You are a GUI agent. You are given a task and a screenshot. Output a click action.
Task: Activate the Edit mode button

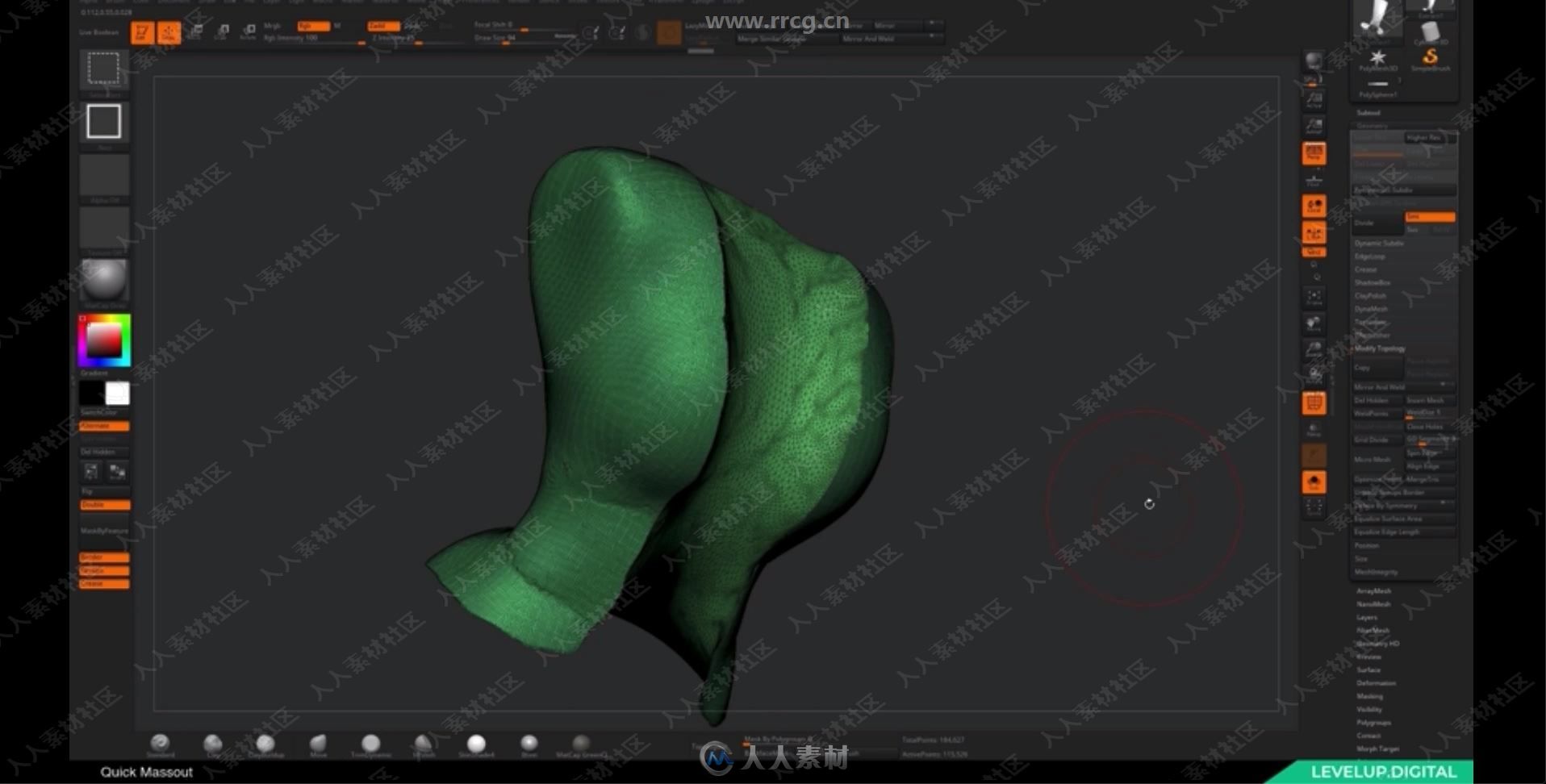click(x=142, y=33)
